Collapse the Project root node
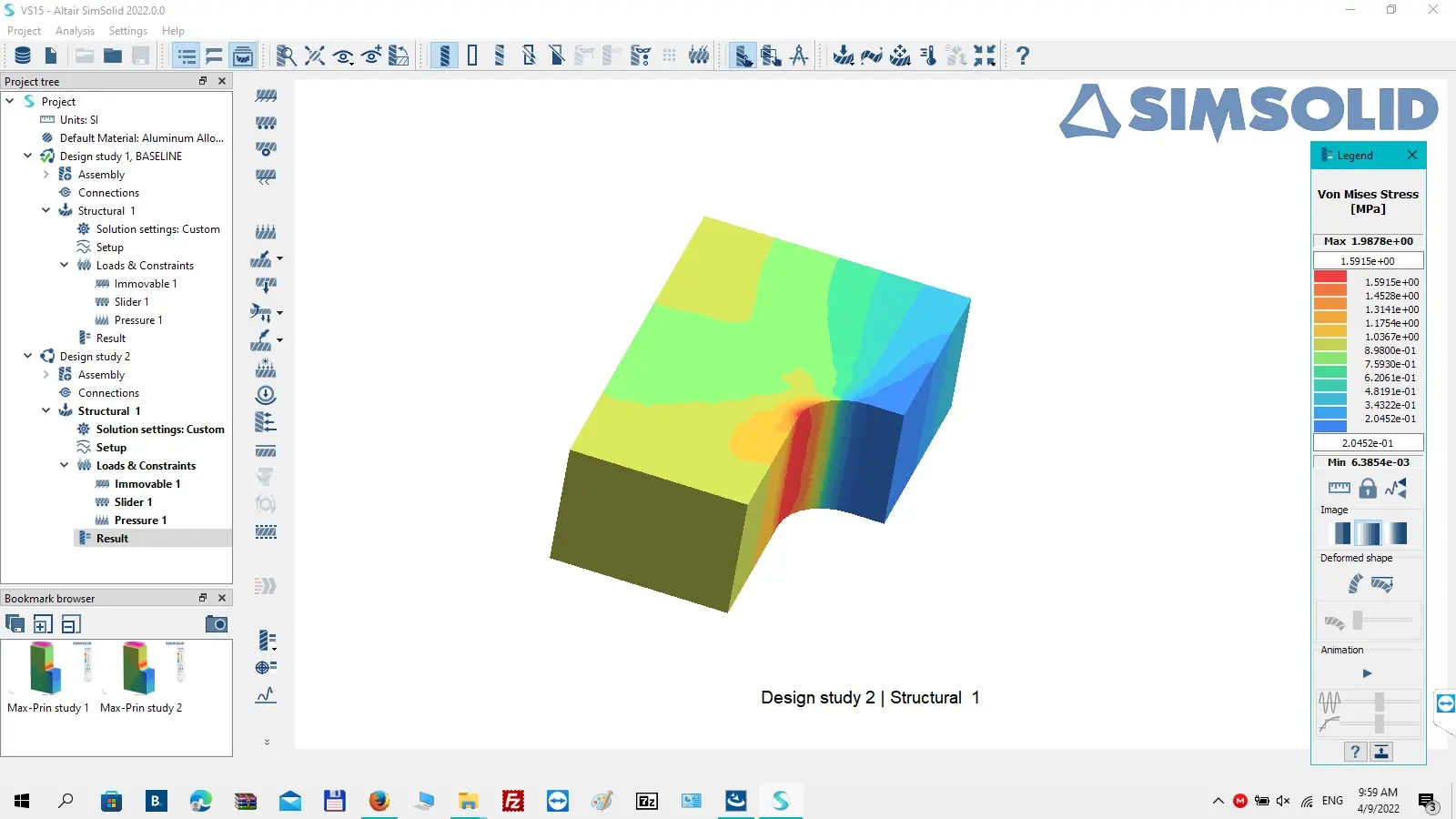Image resolution: width=1456 pixels, height=819 pixels. [x=10, y=101]
